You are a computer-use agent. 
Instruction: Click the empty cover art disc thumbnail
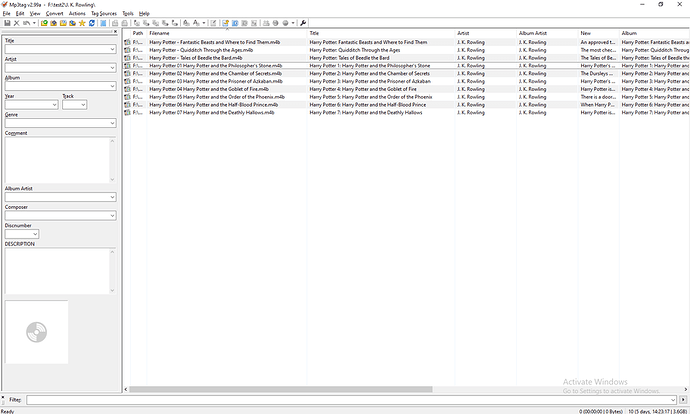click(x=37, y=332)
